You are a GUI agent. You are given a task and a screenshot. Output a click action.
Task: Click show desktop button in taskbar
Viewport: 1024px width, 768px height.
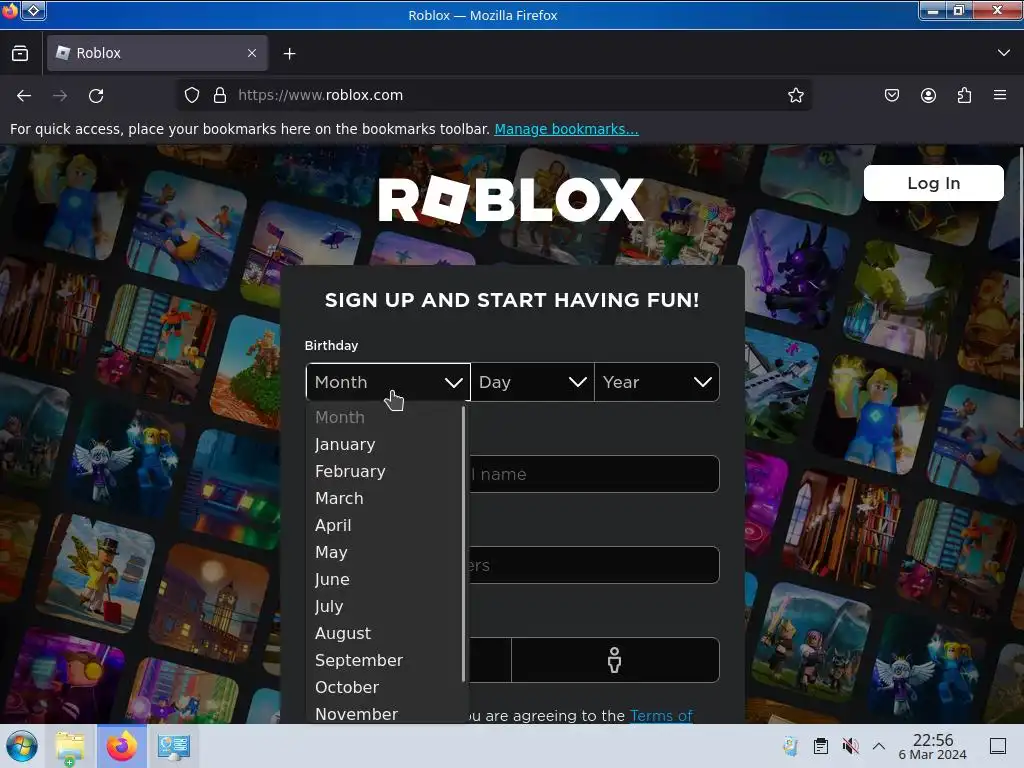tap(997, 746)
